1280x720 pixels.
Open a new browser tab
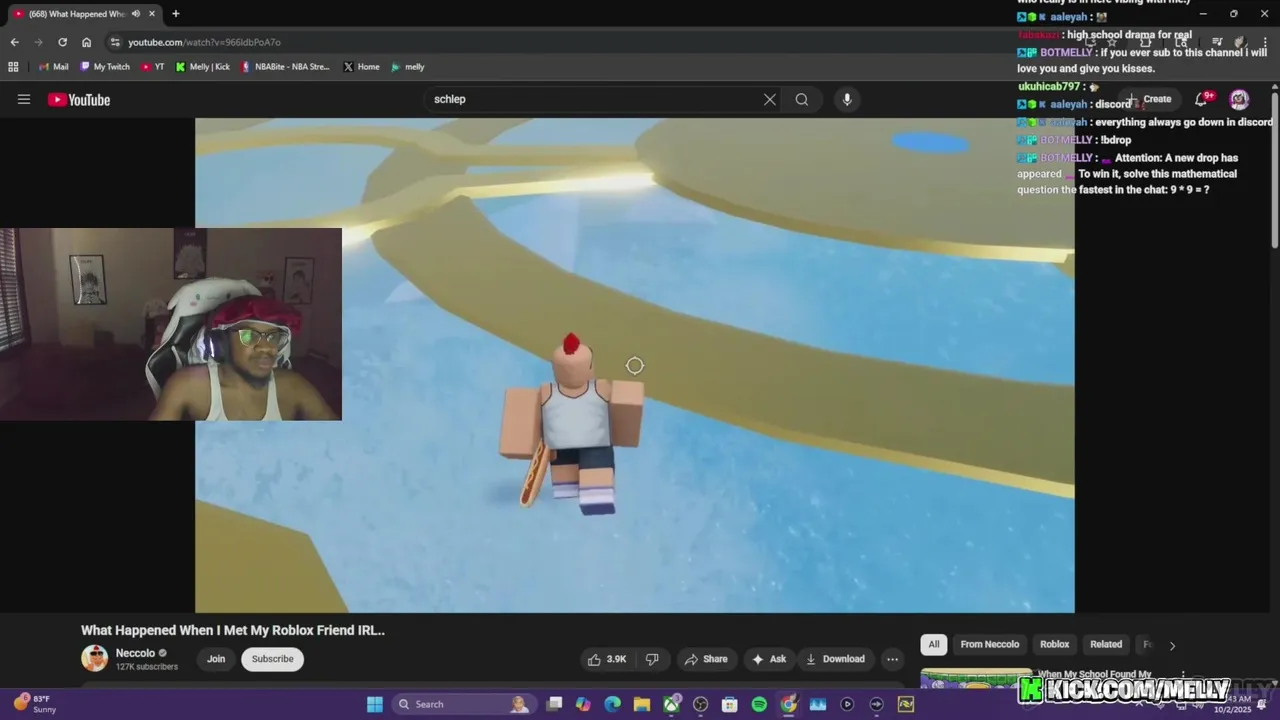pyautogui.click(x=176, y=14)
